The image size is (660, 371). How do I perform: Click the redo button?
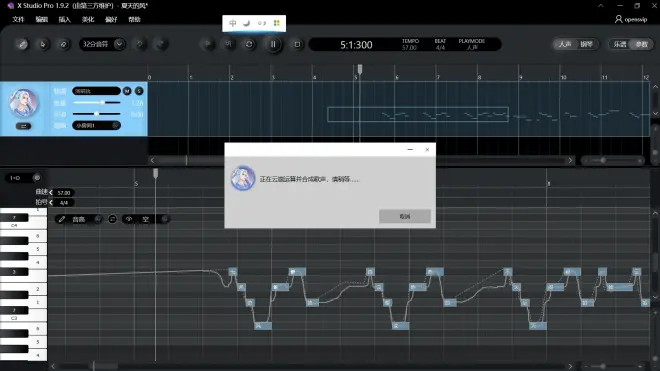pyautogui.click(x=160, y=44)
